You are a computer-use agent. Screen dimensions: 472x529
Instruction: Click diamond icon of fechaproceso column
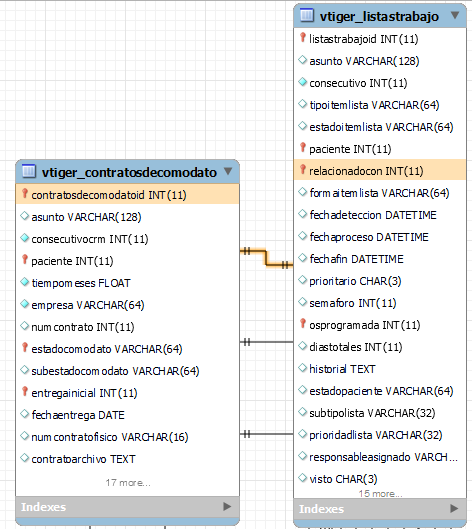[303, 236]
